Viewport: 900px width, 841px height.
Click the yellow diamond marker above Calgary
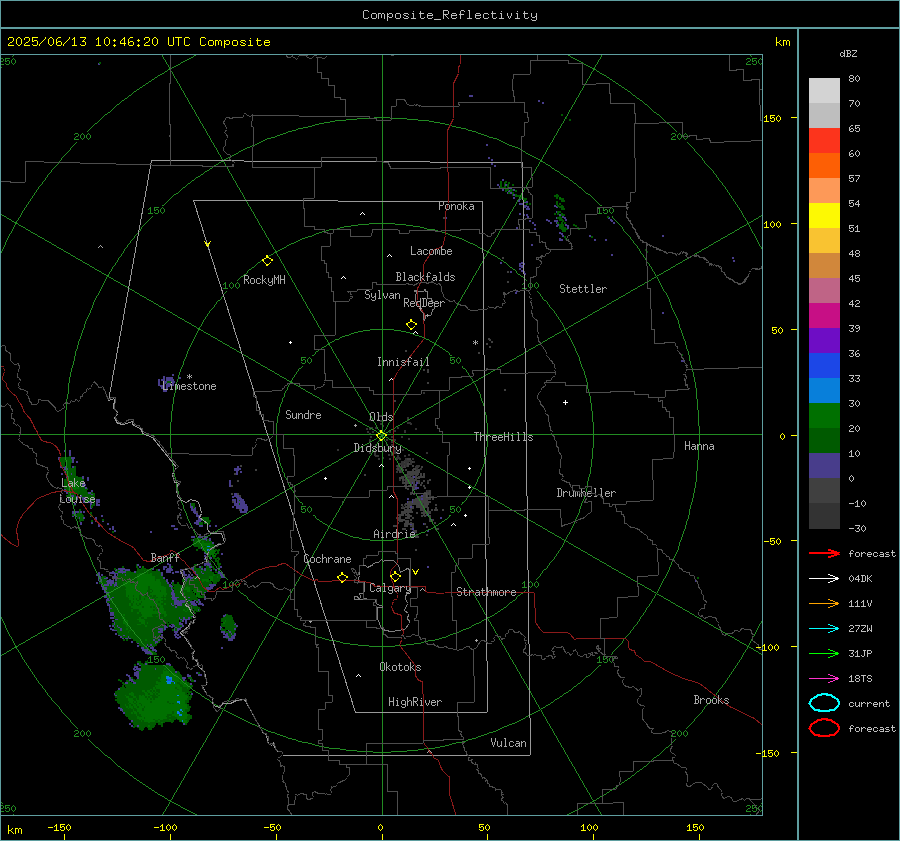(395, 576)
